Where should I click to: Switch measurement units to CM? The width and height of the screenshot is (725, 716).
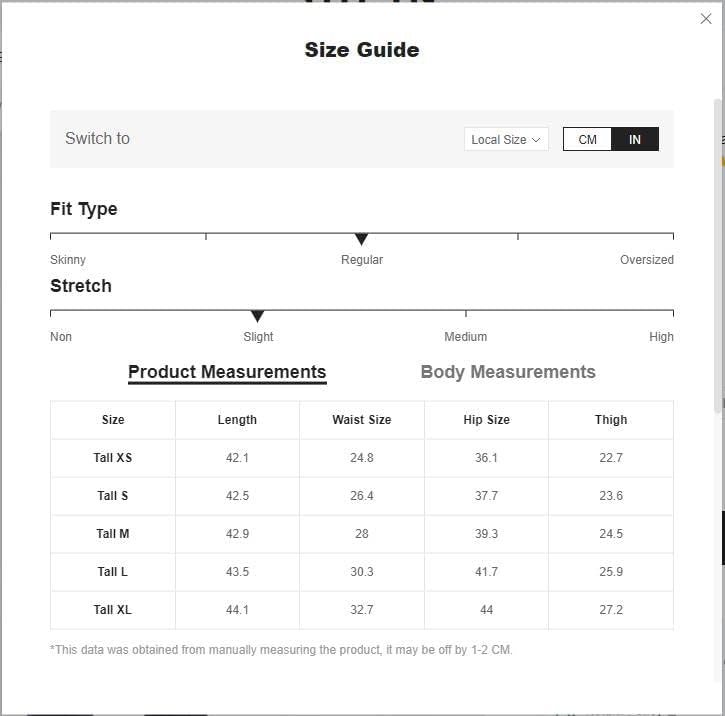587,140
